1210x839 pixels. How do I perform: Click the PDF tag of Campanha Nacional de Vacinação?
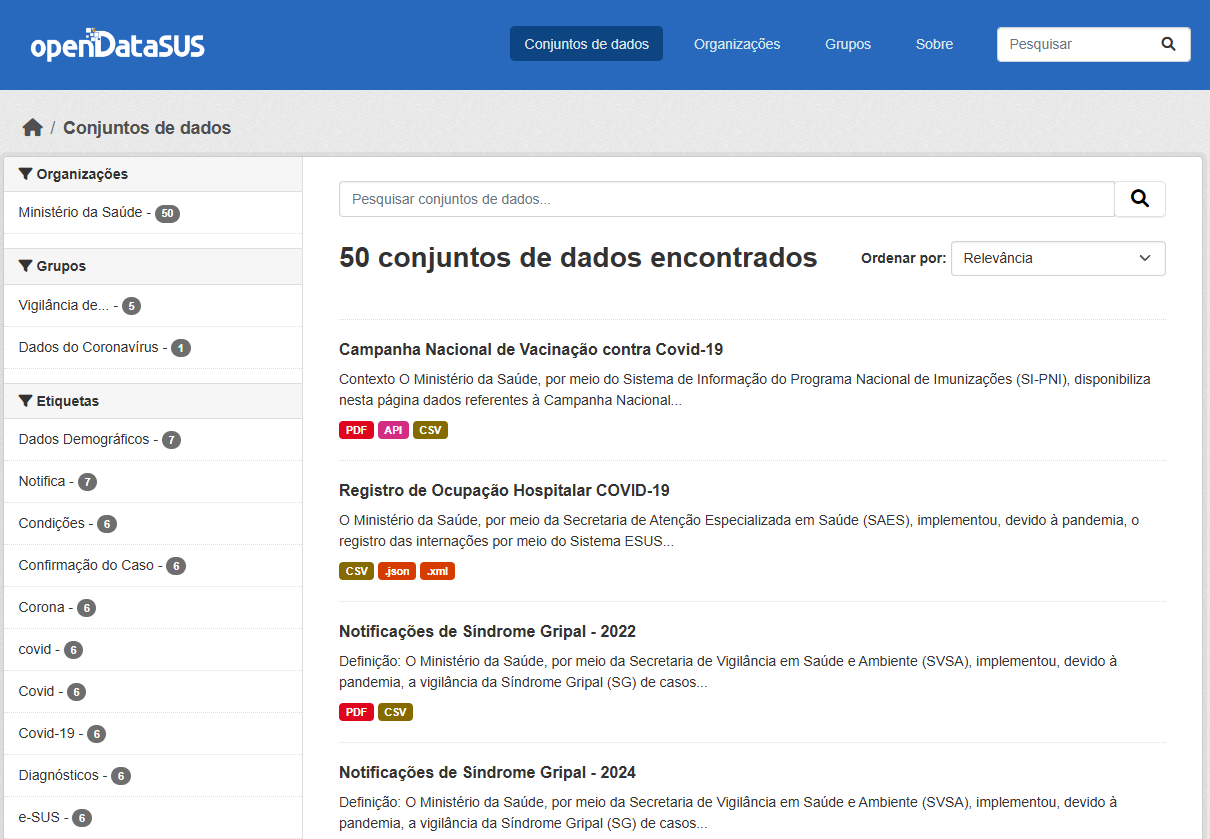pyautogui.click(x=356, y=430)
